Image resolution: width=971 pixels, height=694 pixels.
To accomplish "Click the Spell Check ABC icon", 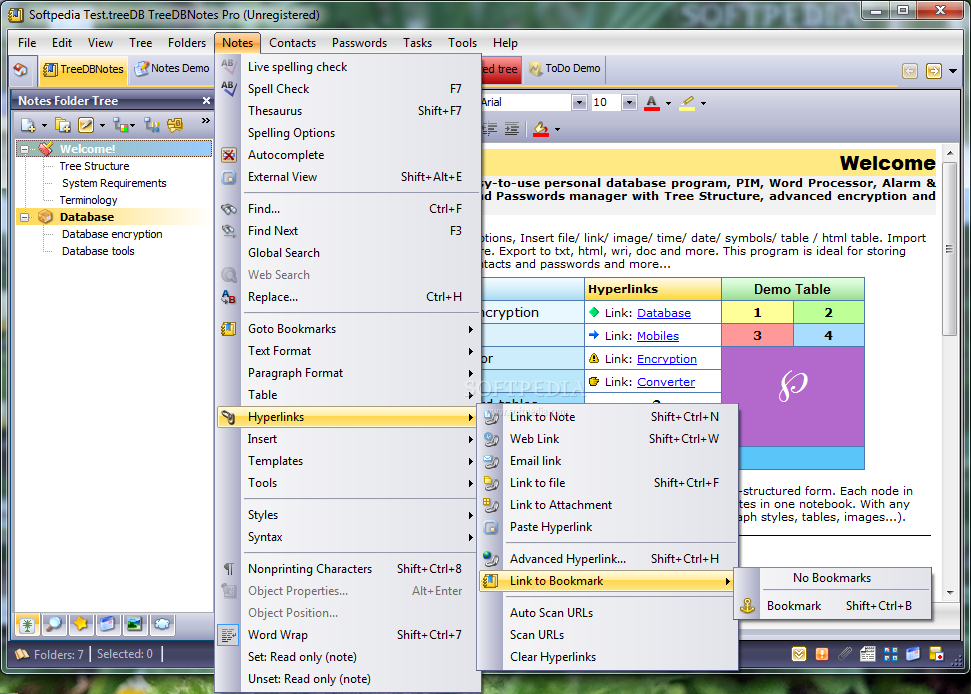I will tap(229, 89).
